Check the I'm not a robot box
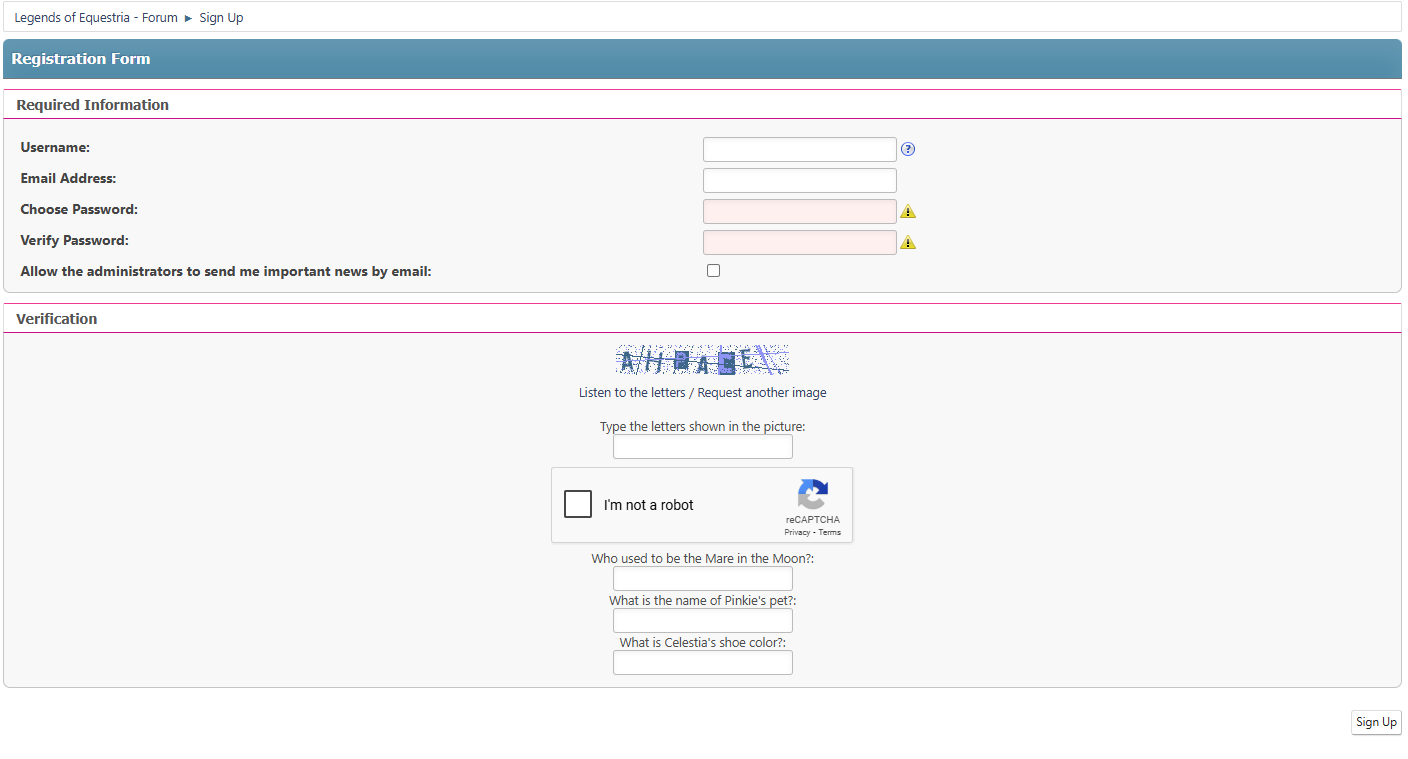The width and height of the screenshot is (1408, 759). click(578, 504)
